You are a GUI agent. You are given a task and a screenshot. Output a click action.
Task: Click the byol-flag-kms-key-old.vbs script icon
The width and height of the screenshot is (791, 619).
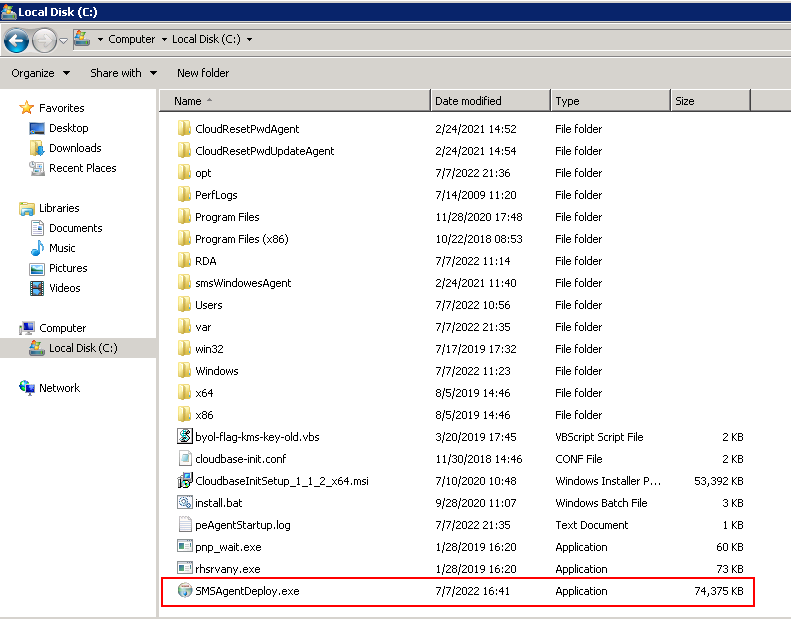(184, 437)
